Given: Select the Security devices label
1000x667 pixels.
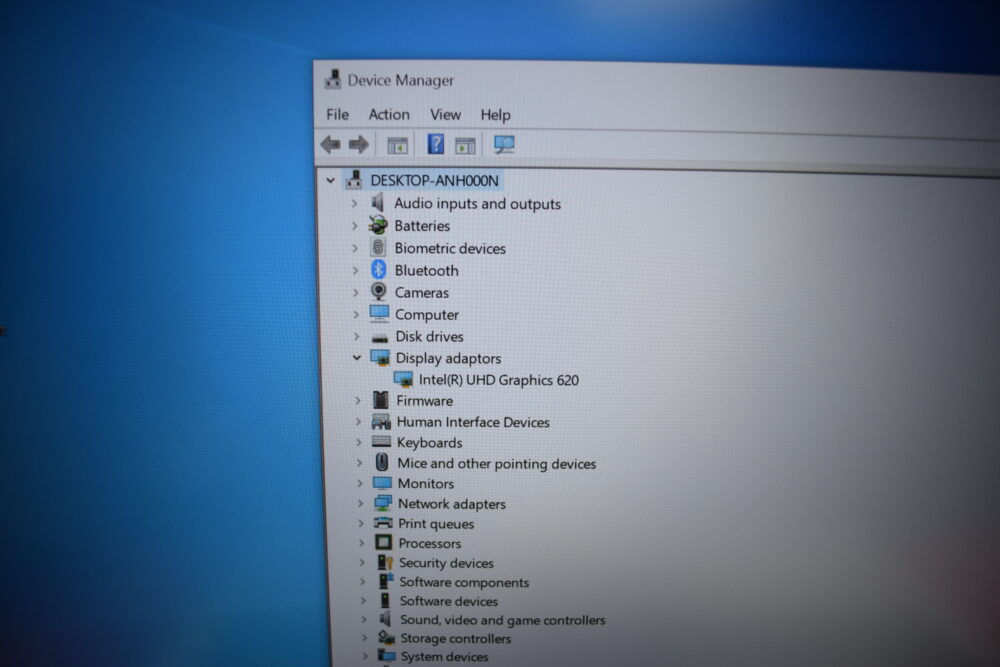Looking at the screenshot, I should (446, 563).
